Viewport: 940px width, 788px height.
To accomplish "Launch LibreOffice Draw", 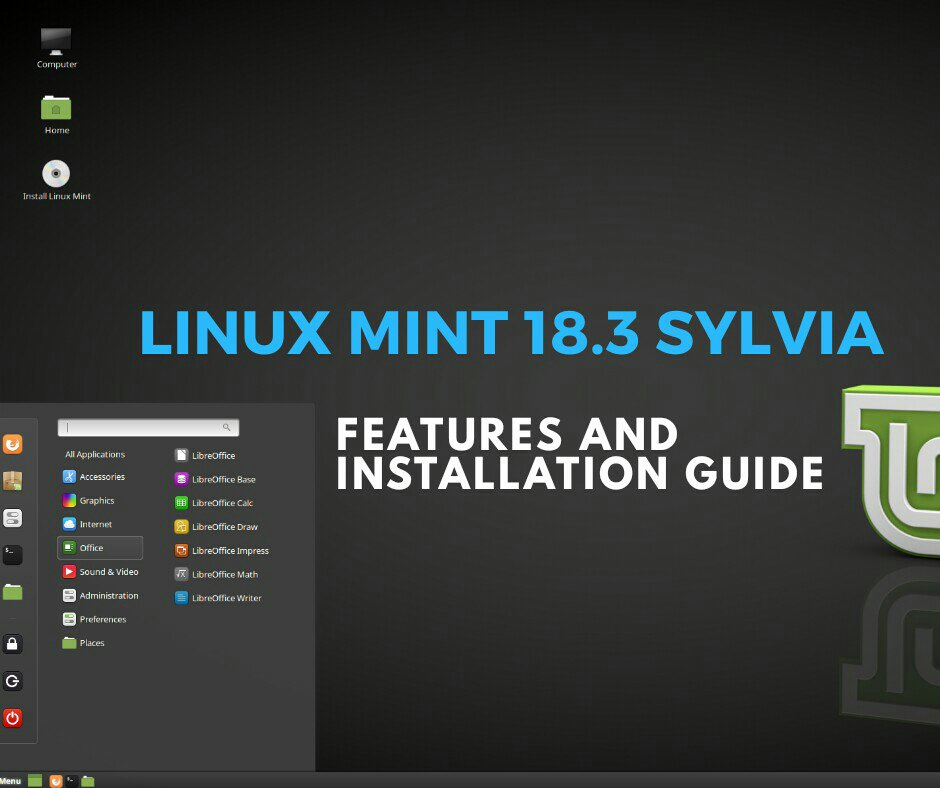I will (216, 527).
